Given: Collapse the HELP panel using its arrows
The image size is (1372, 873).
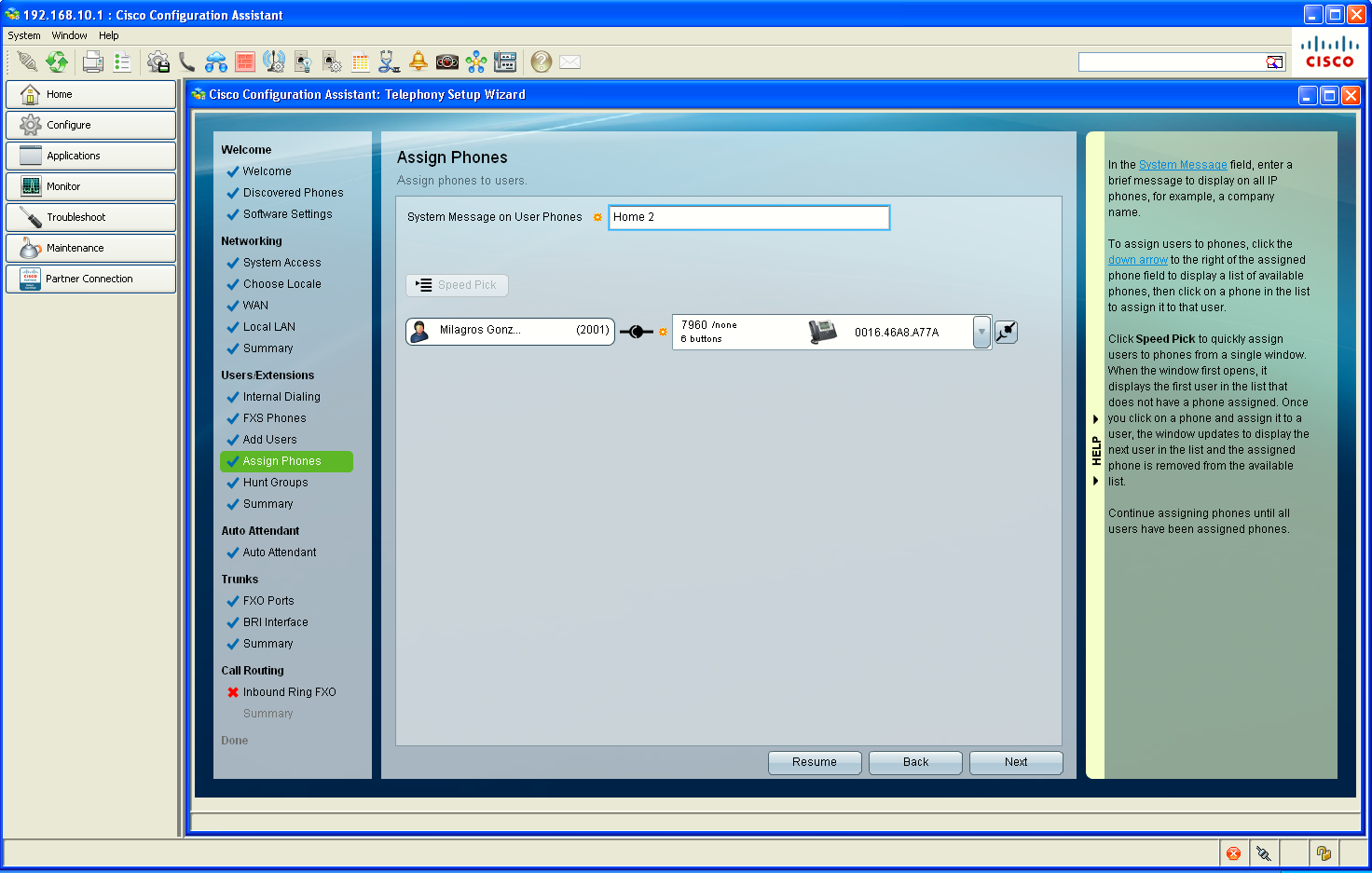Looking at the screenshot, I should (1095, 450).
